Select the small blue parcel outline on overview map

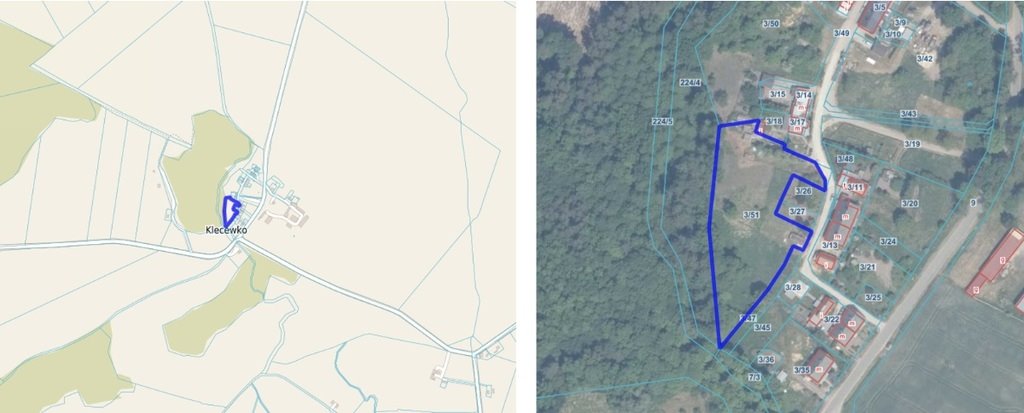click(231, 211)
